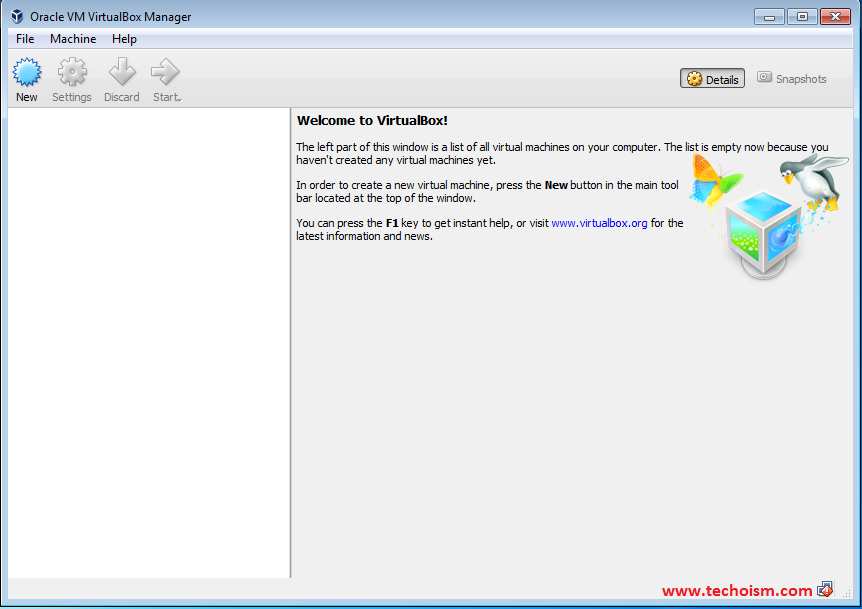Click the New virtual machine icon
This screenshot has width=862, height=609.
pos(27,72)
